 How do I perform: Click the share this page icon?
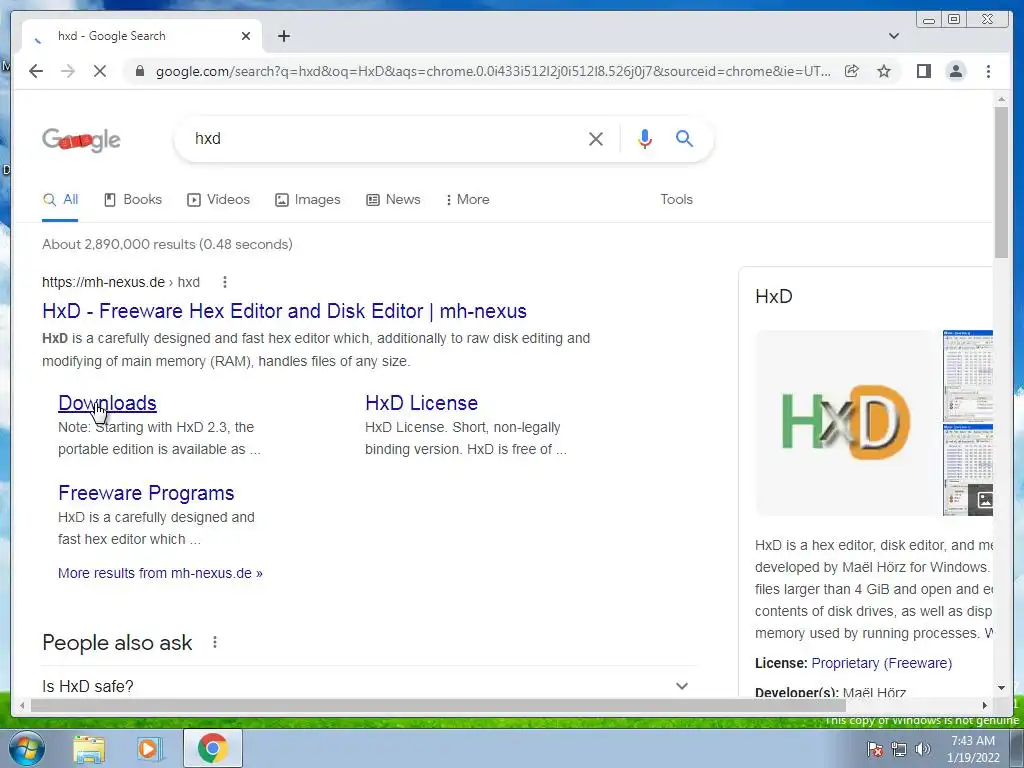point(851,71)
